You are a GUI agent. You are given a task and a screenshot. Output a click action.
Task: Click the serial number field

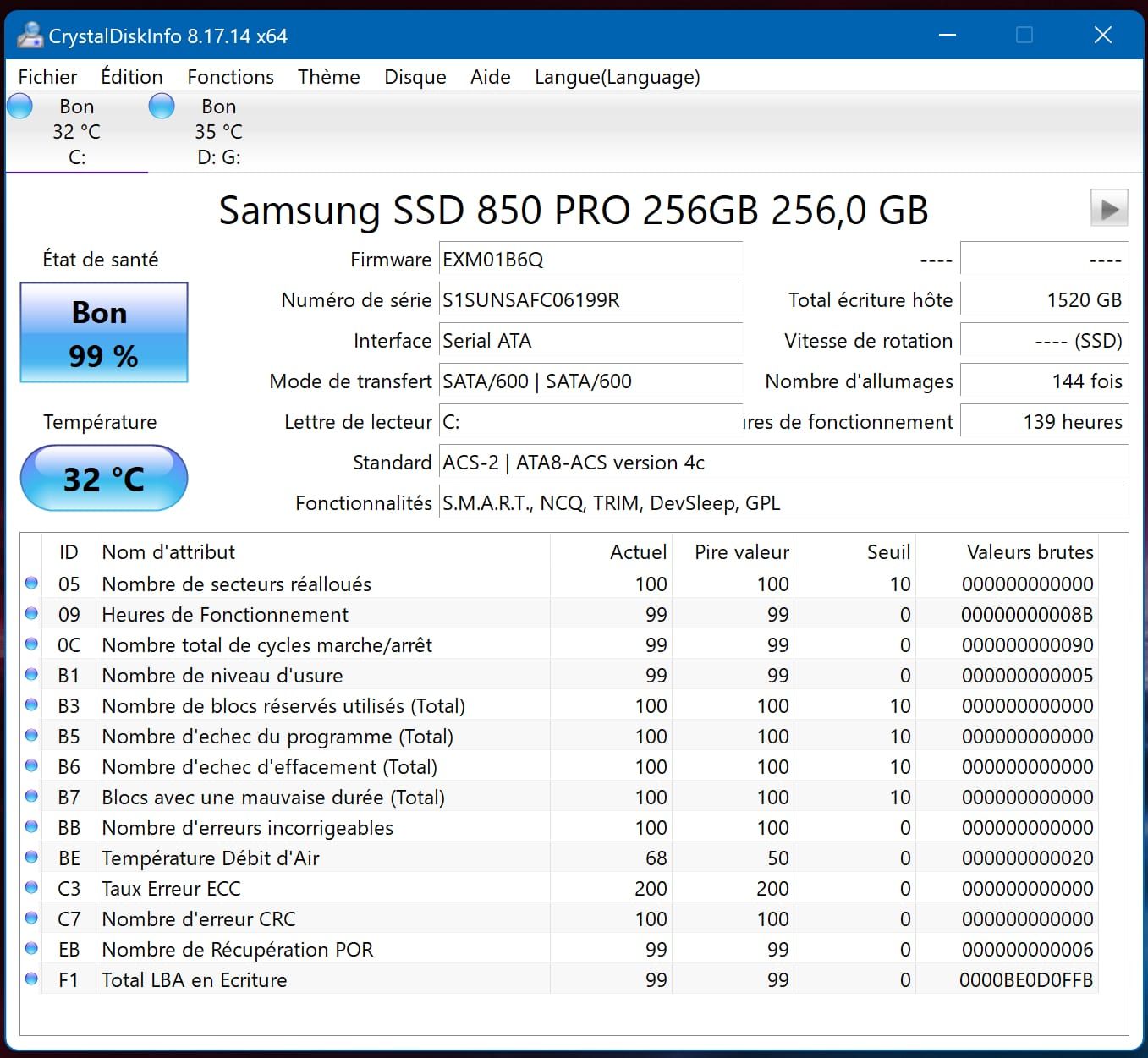(590, 300)
